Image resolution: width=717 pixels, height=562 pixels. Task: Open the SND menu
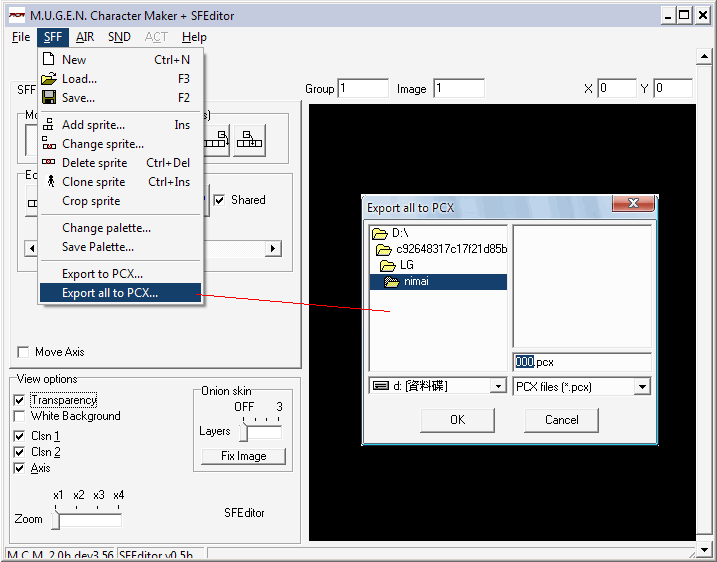tap(119, 37)
